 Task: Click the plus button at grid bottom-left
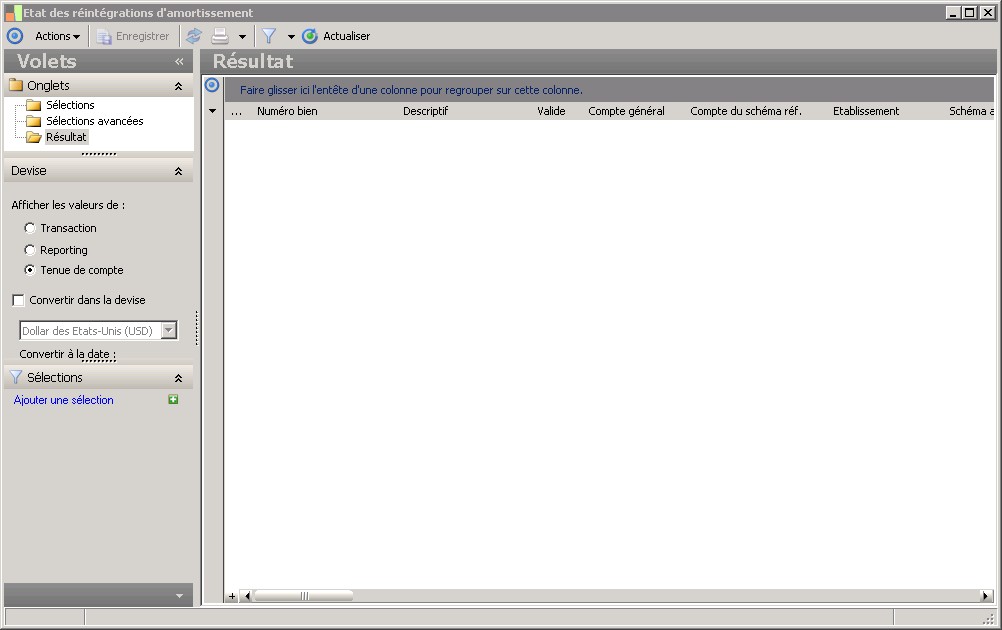pos(231,596)
